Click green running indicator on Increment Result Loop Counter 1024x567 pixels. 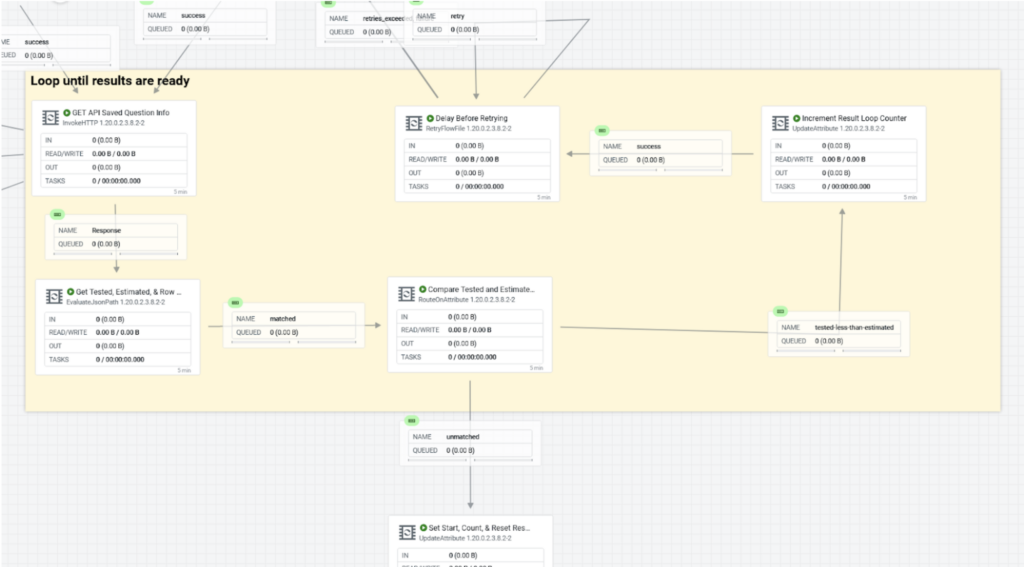point(797,118)
